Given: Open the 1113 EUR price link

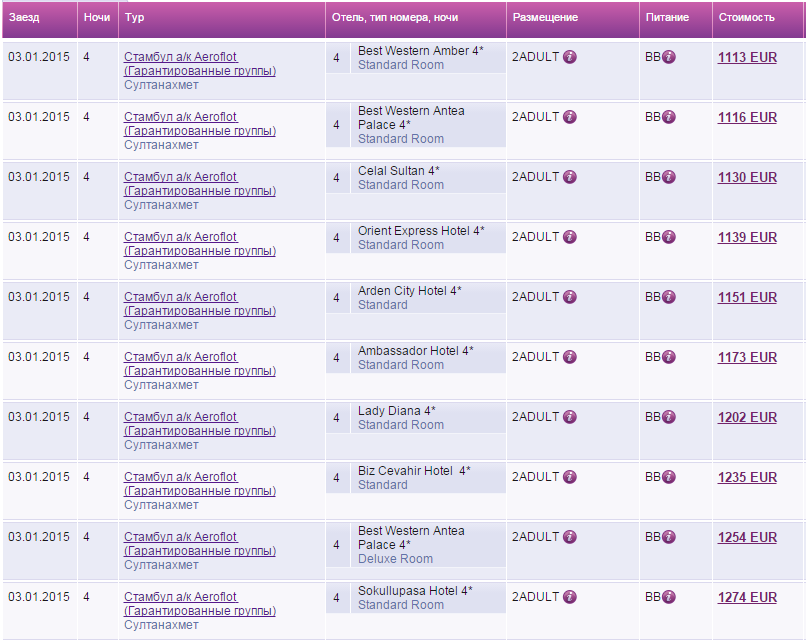Looking at the screenshot, I should pos(747,58).
